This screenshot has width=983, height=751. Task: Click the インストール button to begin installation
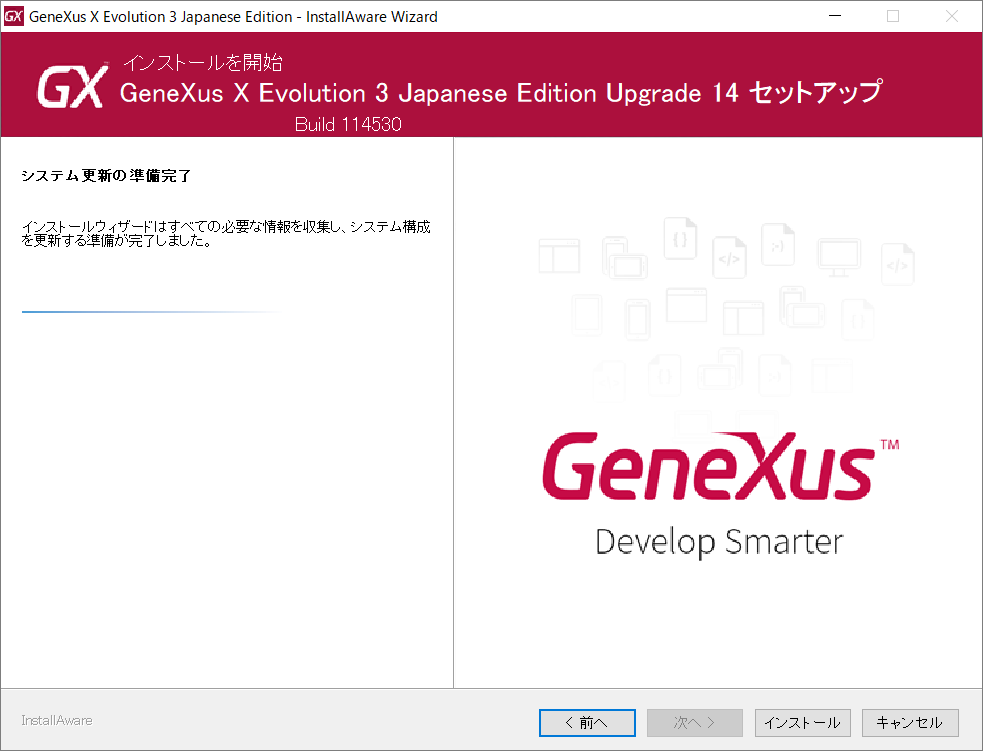pyautogui.click(x=802, y=723)
